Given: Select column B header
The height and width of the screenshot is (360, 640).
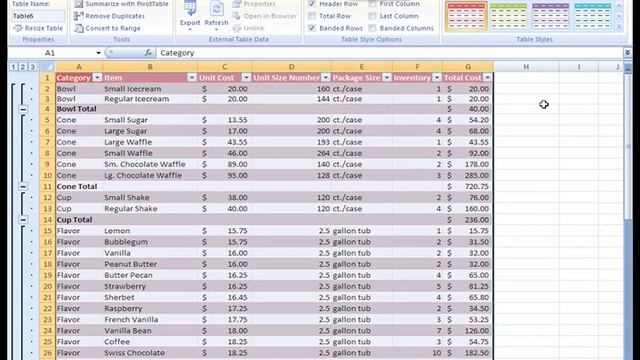Looking at the screenshot, I should coord(150,67).
